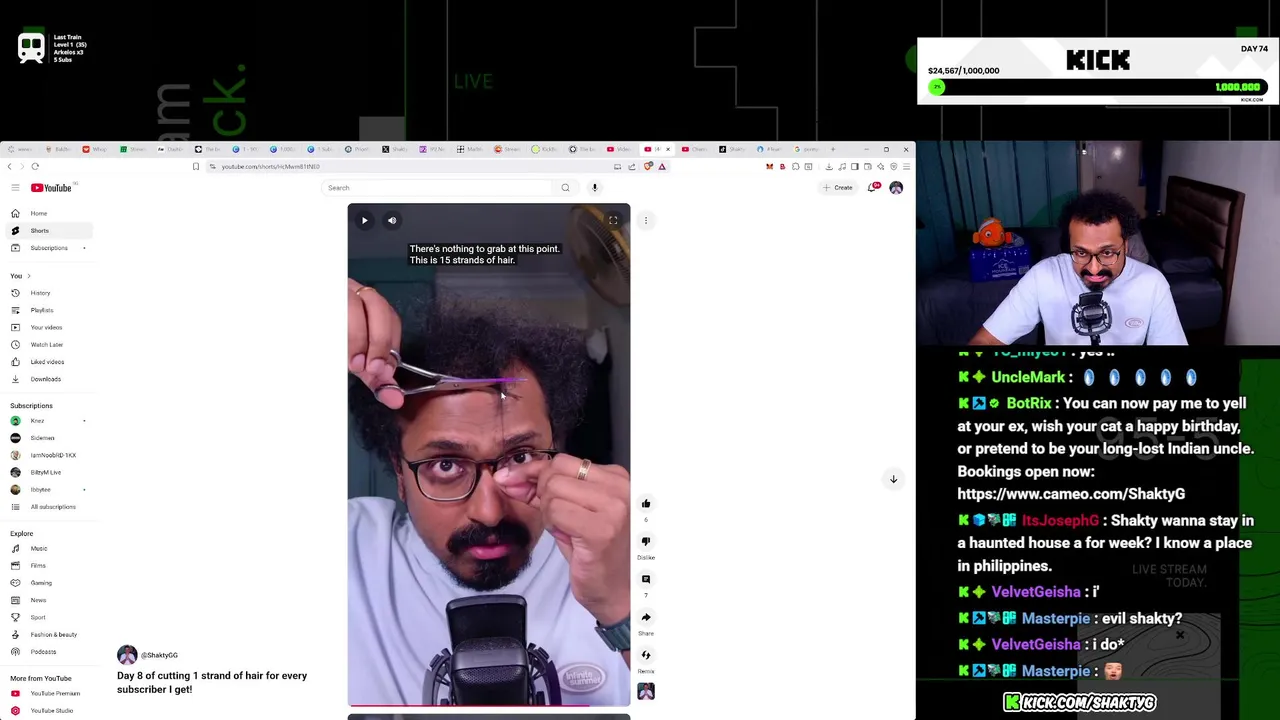
Task: Expand All subscriptions list
Action: [x=47, y=507]
